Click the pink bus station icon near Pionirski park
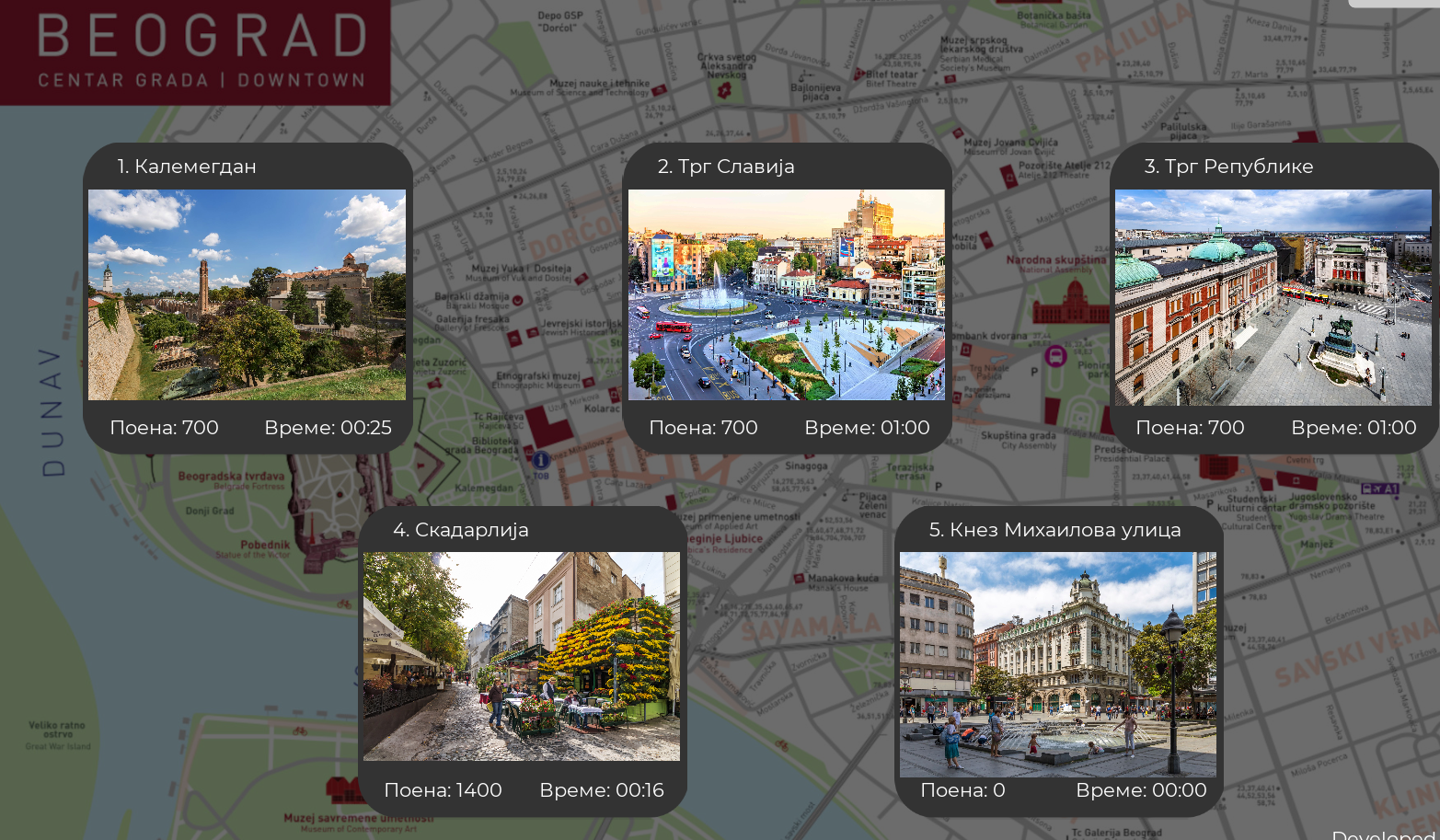 pyautogui.click(x=1055, y=355)
